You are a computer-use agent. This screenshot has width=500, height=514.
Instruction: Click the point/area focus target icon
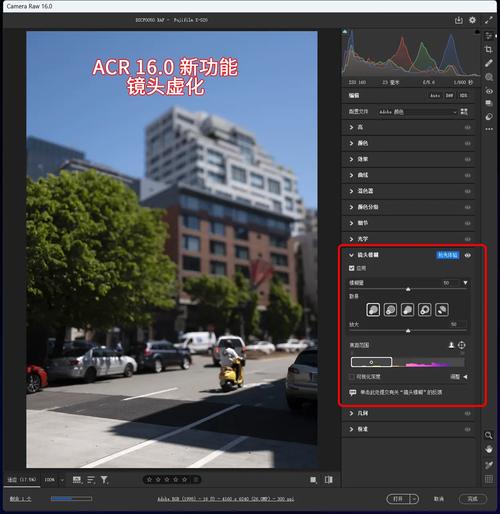tap(462, 345)
